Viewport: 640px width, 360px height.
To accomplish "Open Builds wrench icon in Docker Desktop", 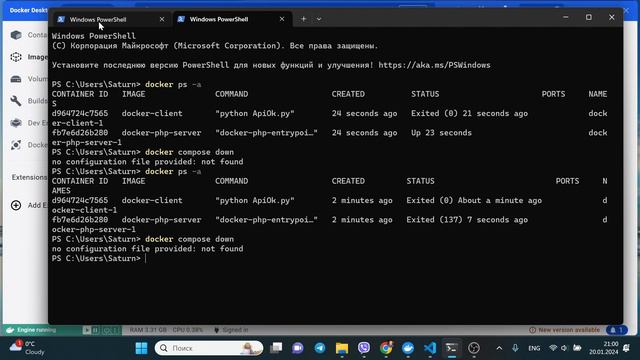I will [x=16, y=101].
